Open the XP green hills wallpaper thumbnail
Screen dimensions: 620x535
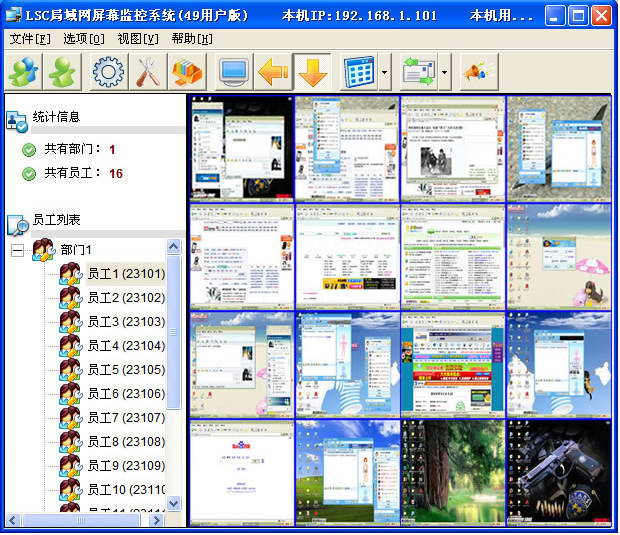pos(347,473)
